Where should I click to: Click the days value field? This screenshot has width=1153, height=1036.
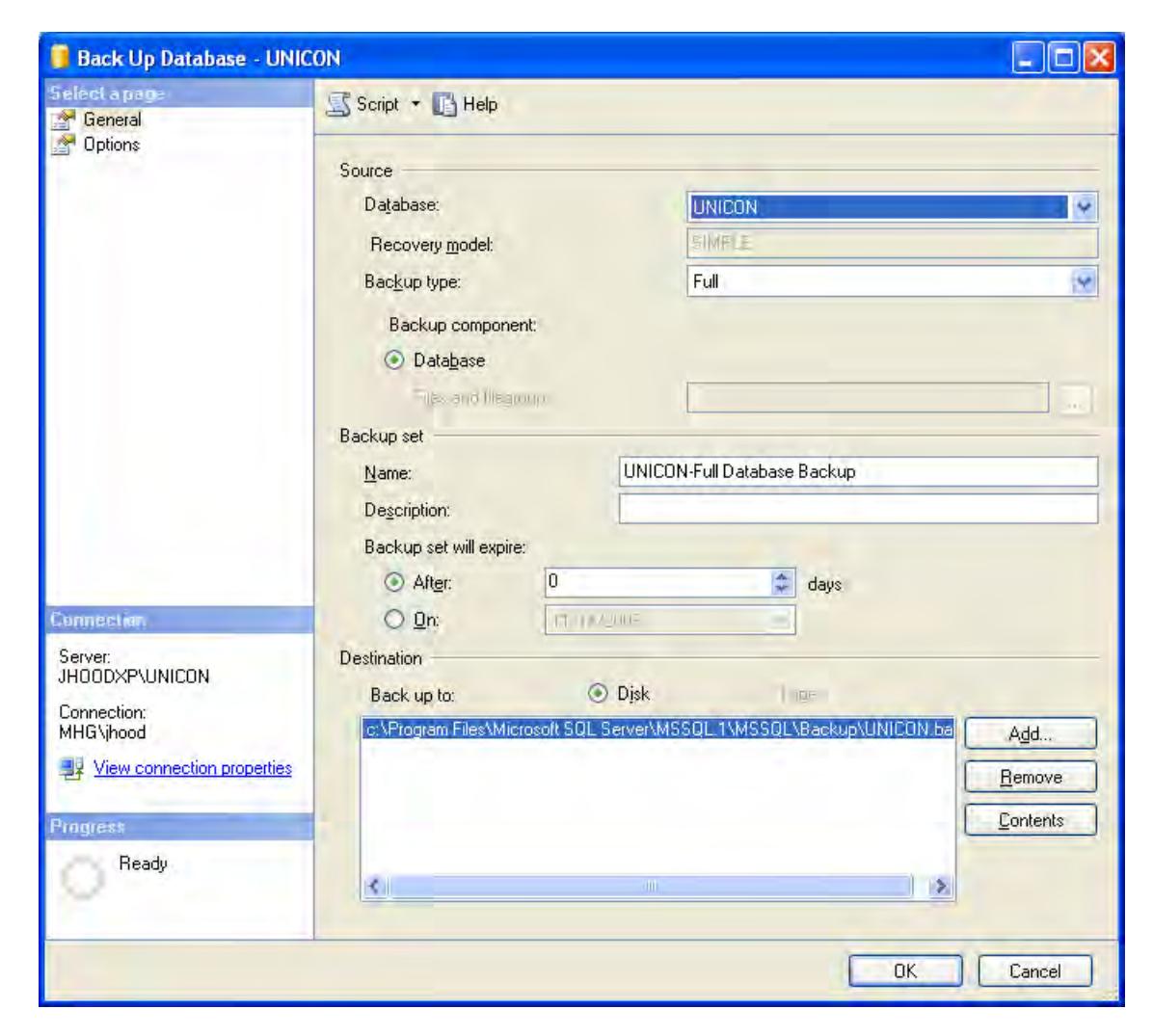[x=658, y=582]
